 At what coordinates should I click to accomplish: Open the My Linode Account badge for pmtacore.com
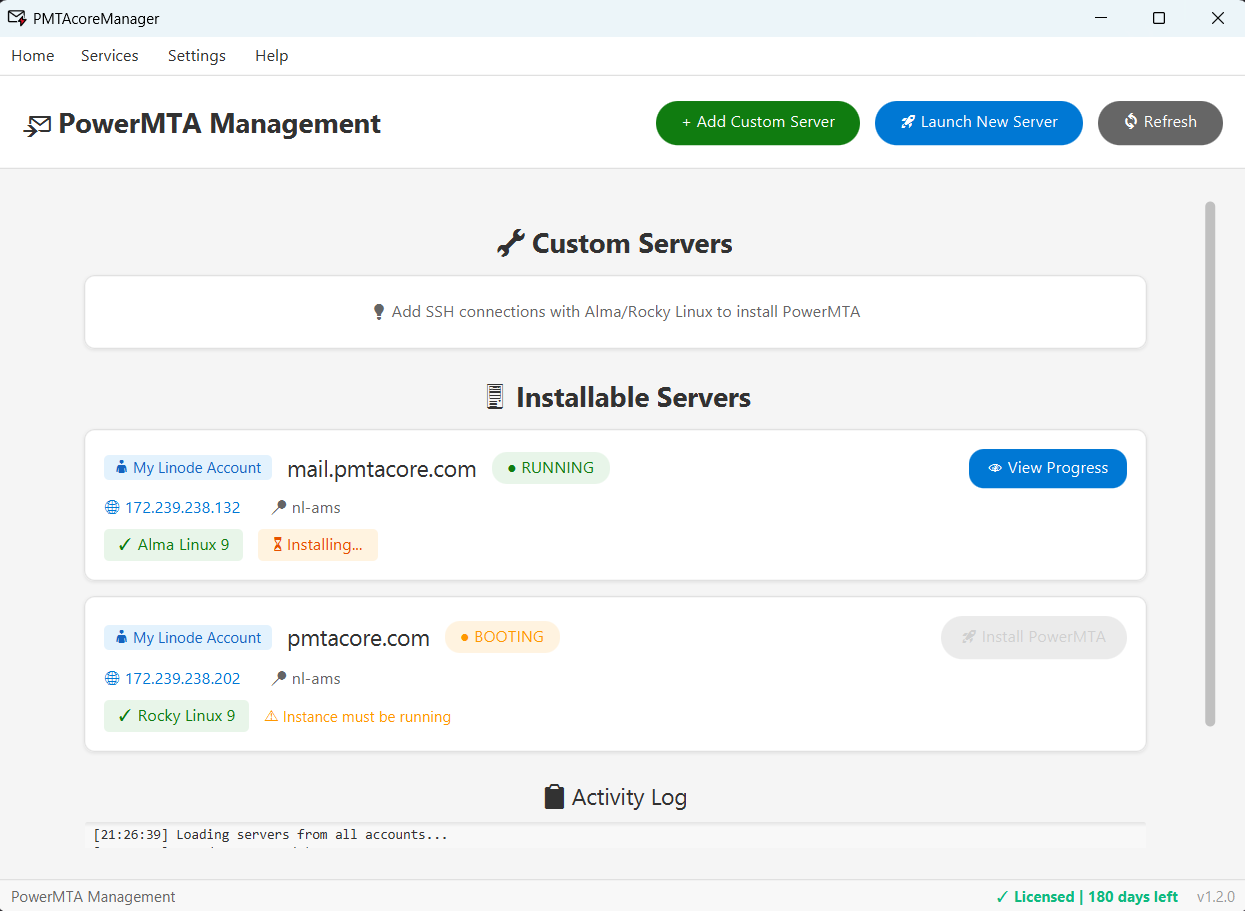(187, 637)
